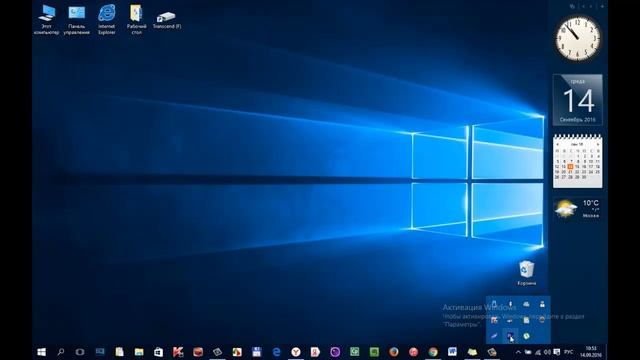Click the green icon in tray popup

tap(526, 336)
